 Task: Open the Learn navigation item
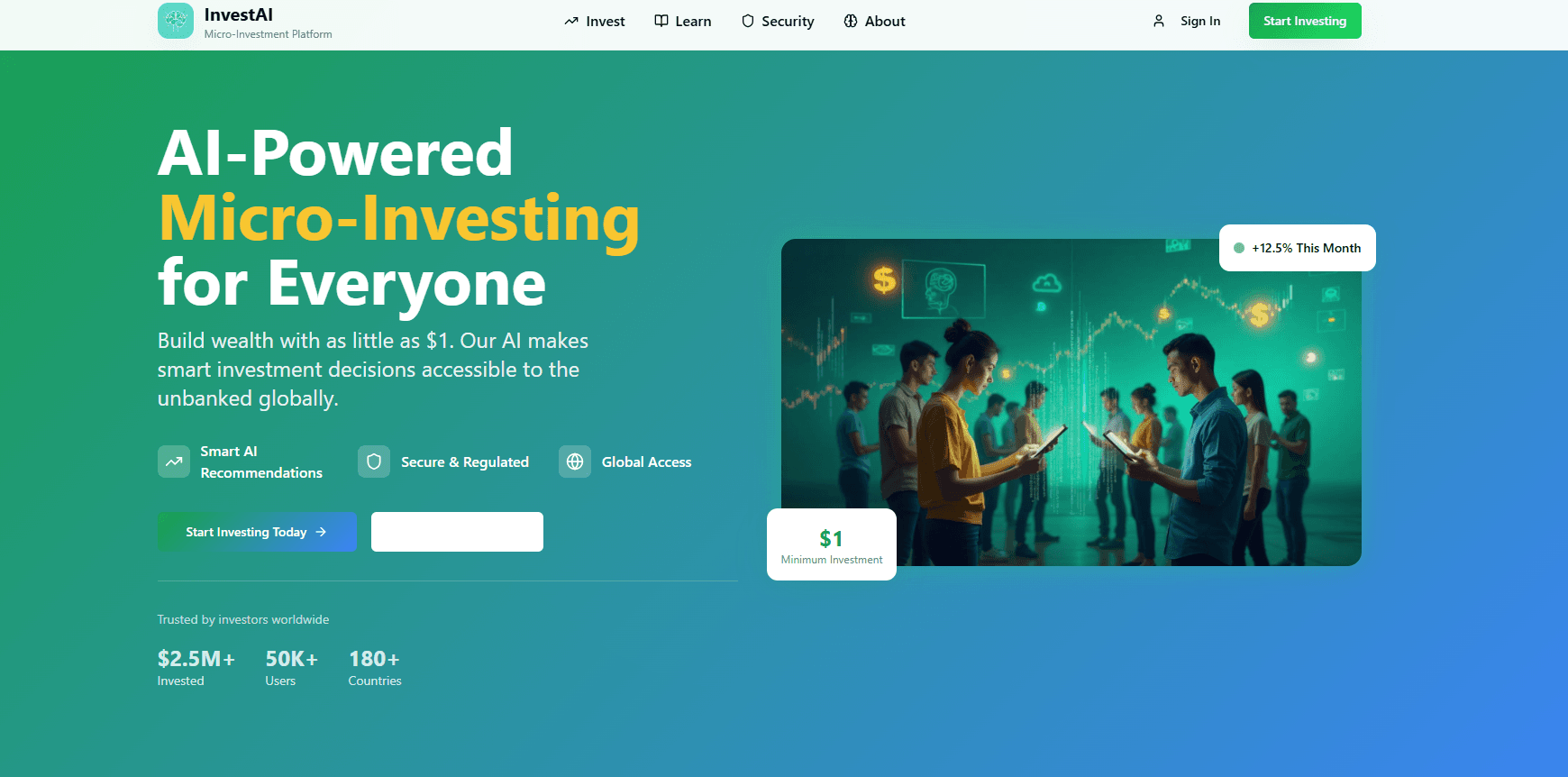[x=683, y=21]
